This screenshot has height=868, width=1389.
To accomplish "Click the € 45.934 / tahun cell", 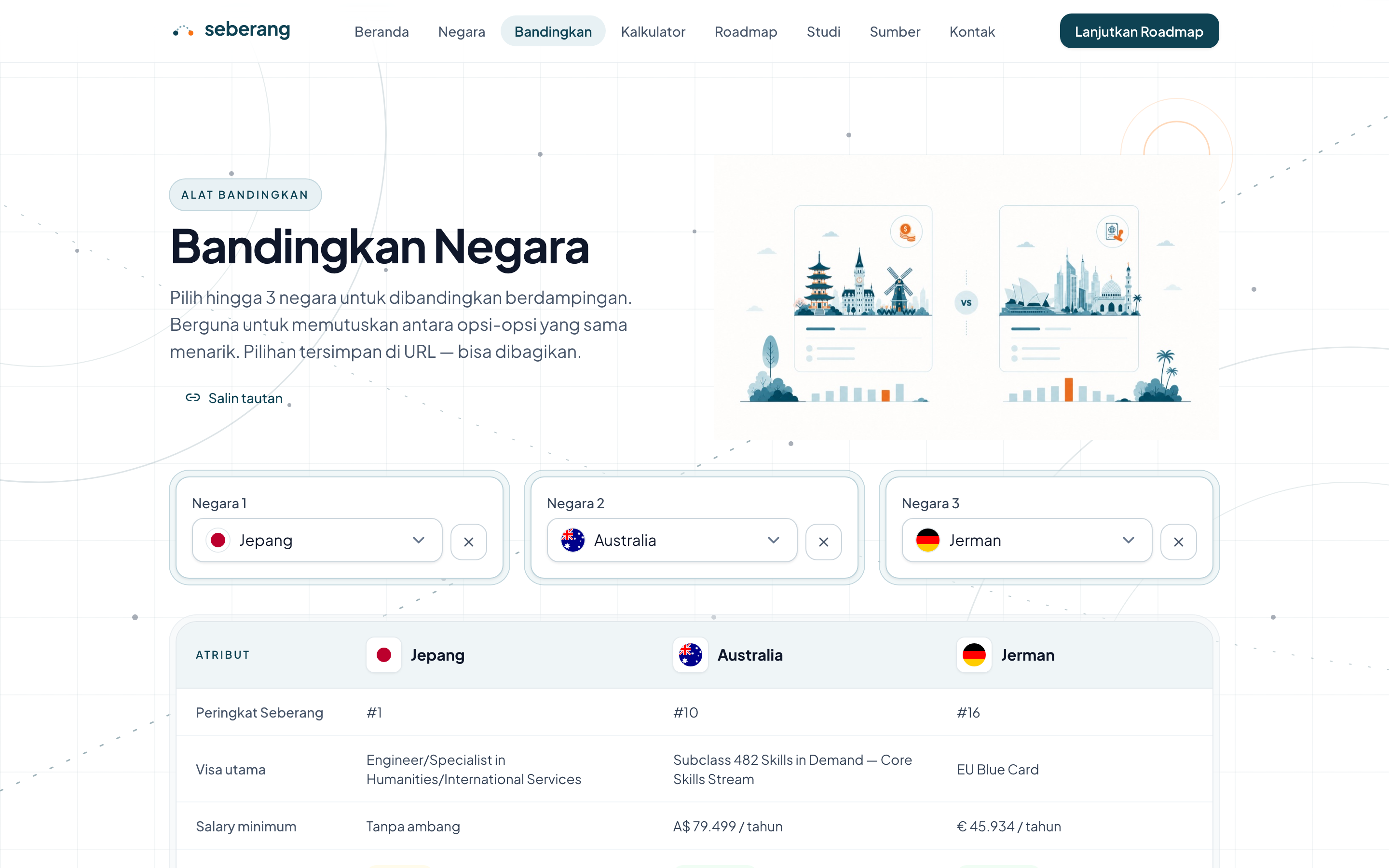I will click(x=1008, y=826).
